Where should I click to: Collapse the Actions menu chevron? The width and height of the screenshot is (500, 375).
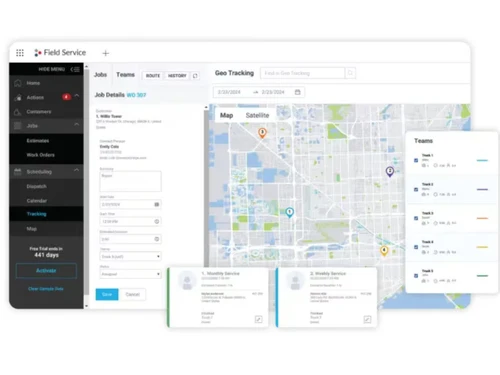77,96
